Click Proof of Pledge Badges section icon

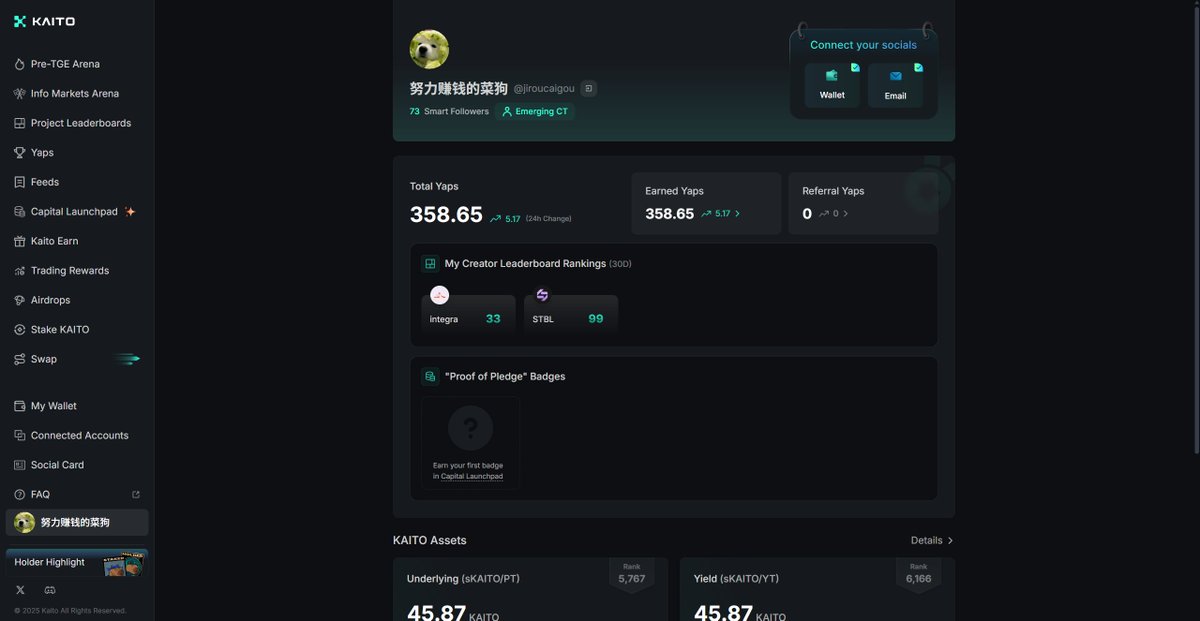pyautogui.click(x=430, y=377)
